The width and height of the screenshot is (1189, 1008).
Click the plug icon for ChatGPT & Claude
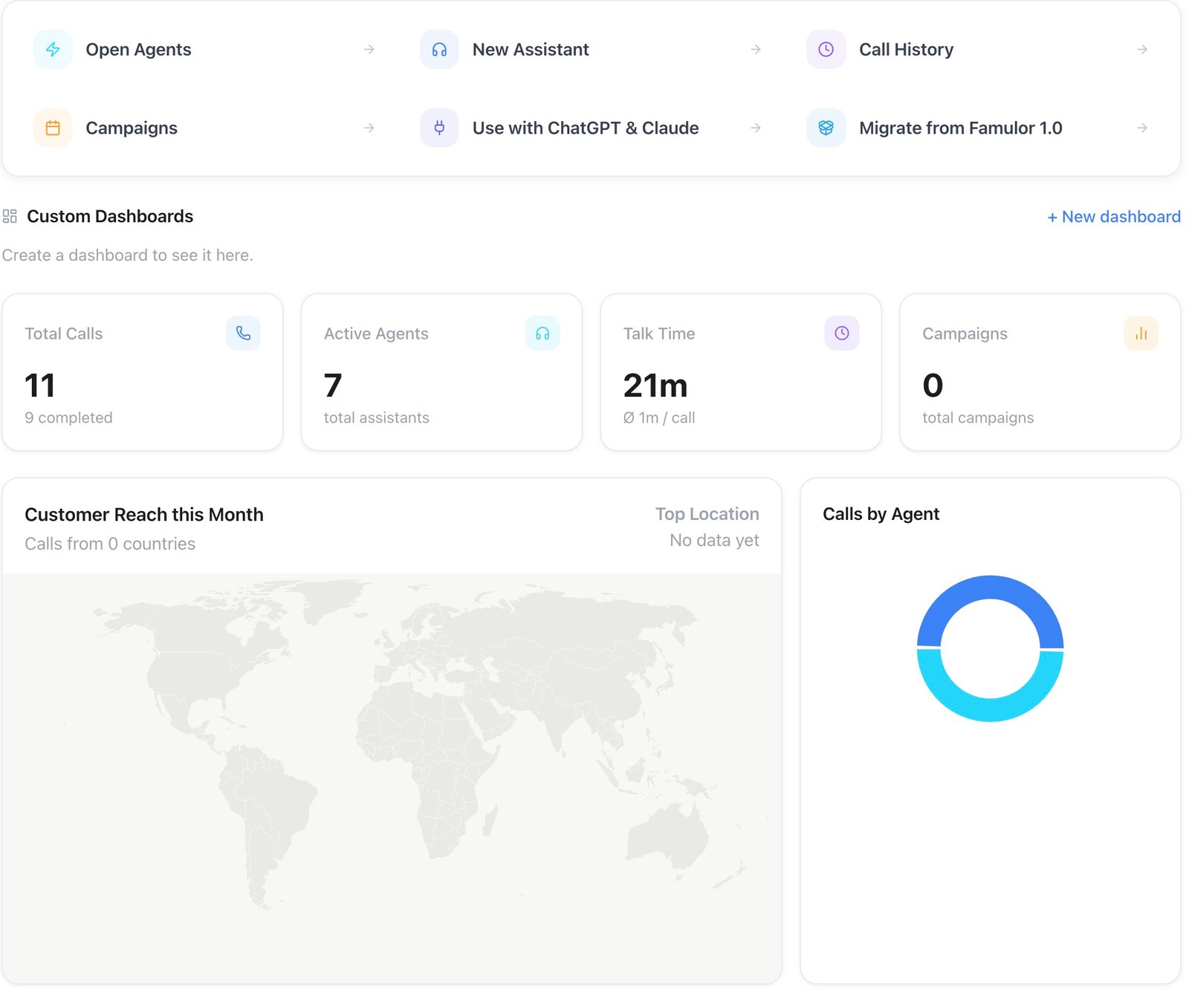click(439, 128)
